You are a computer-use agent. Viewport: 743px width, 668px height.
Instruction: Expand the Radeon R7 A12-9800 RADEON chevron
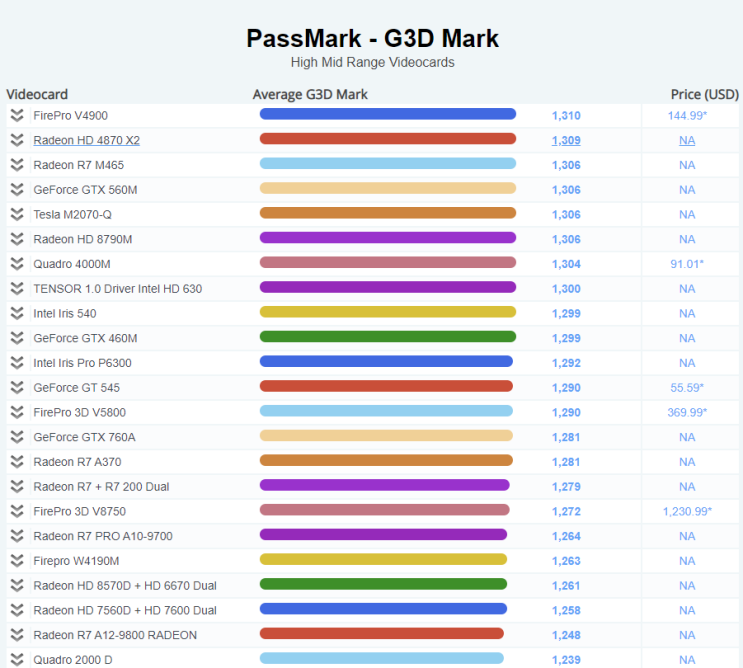pos(17,635)
